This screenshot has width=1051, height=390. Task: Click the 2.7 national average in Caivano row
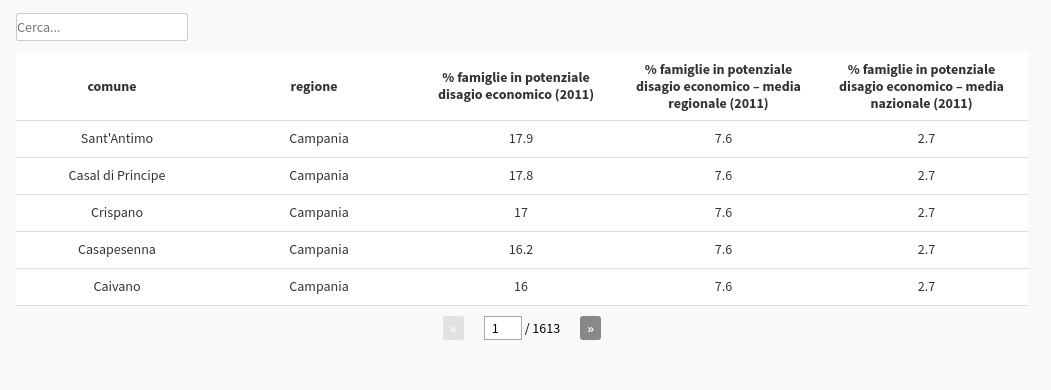click(x=926, y=287)
